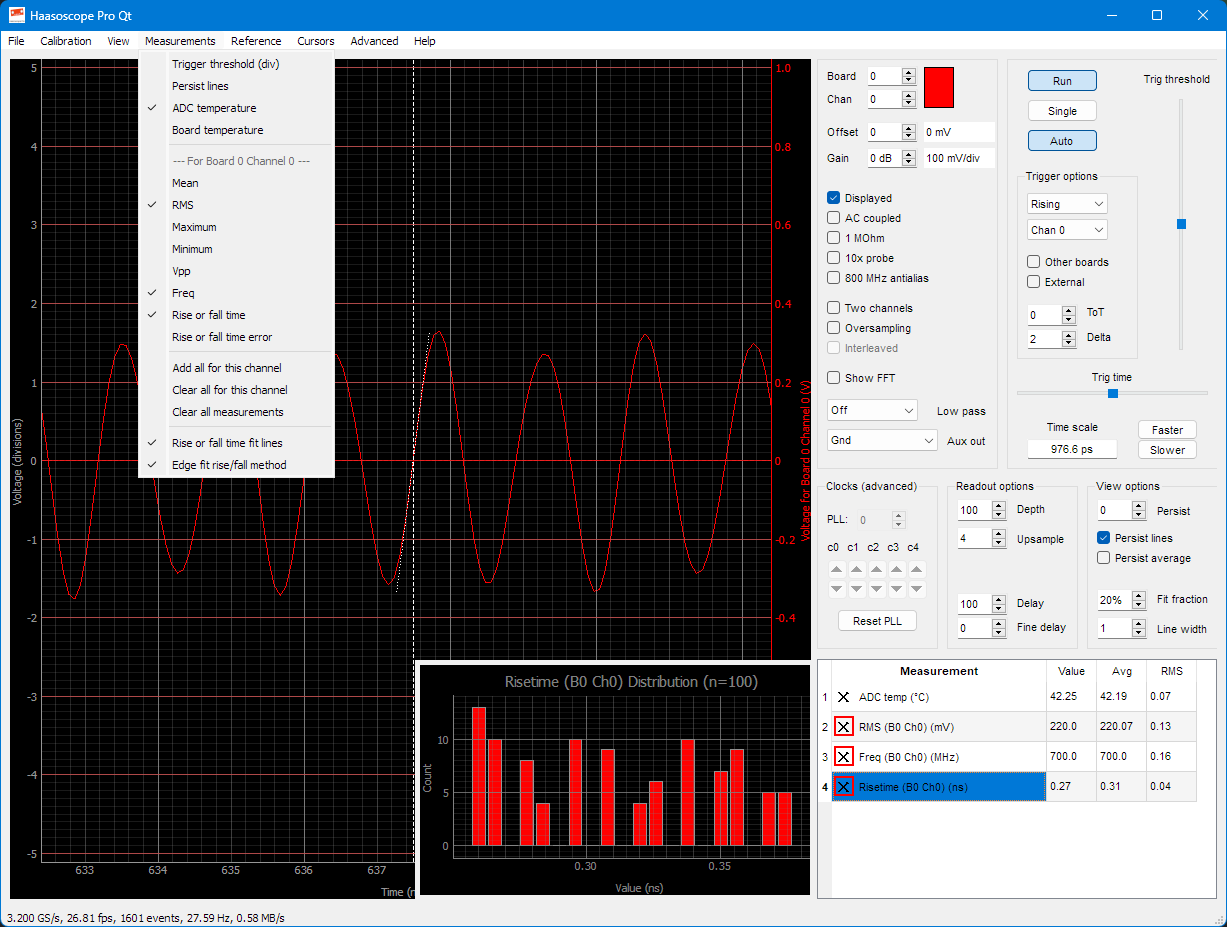This screenshot has width=1227, height=927.
Task: Remove the RMS (B0 Ch0) measurement
Action: pyautogui.click(x=843, y=727)
